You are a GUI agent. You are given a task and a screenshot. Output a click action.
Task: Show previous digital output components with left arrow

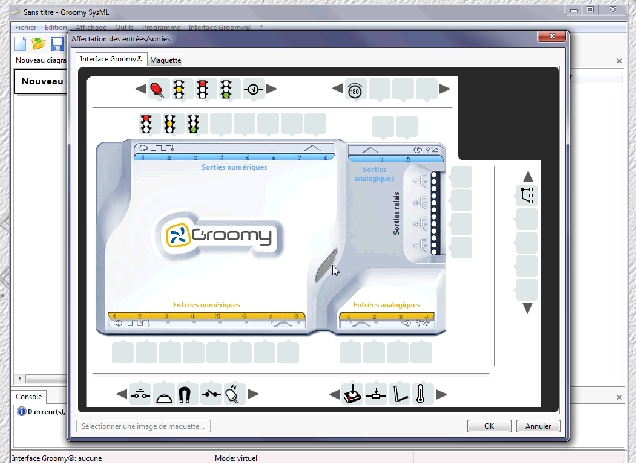pos(141,89)
